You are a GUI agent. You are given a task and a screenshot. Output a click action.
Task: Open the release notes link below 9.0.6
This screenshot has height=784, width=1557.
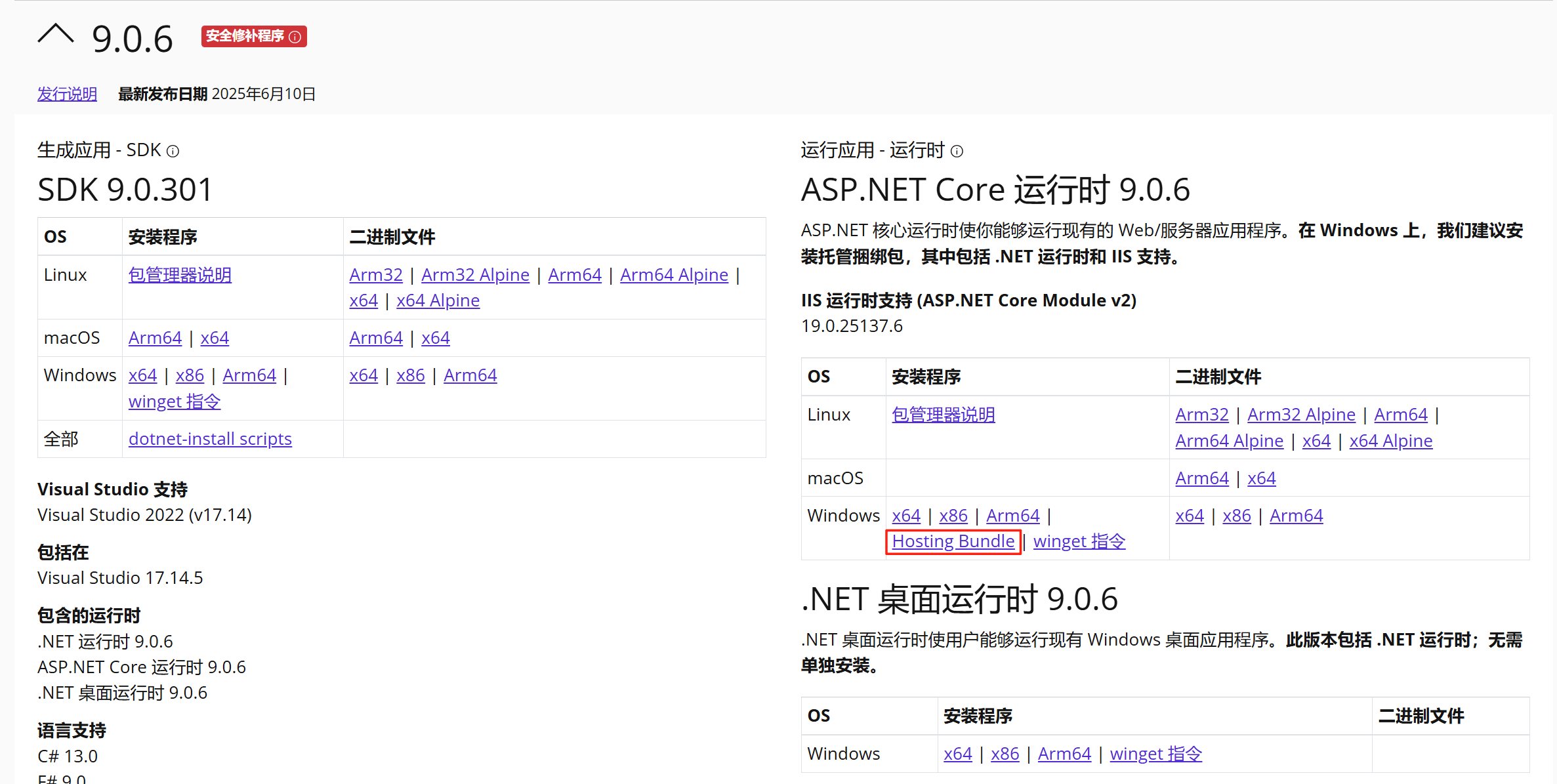coord(67,94)
